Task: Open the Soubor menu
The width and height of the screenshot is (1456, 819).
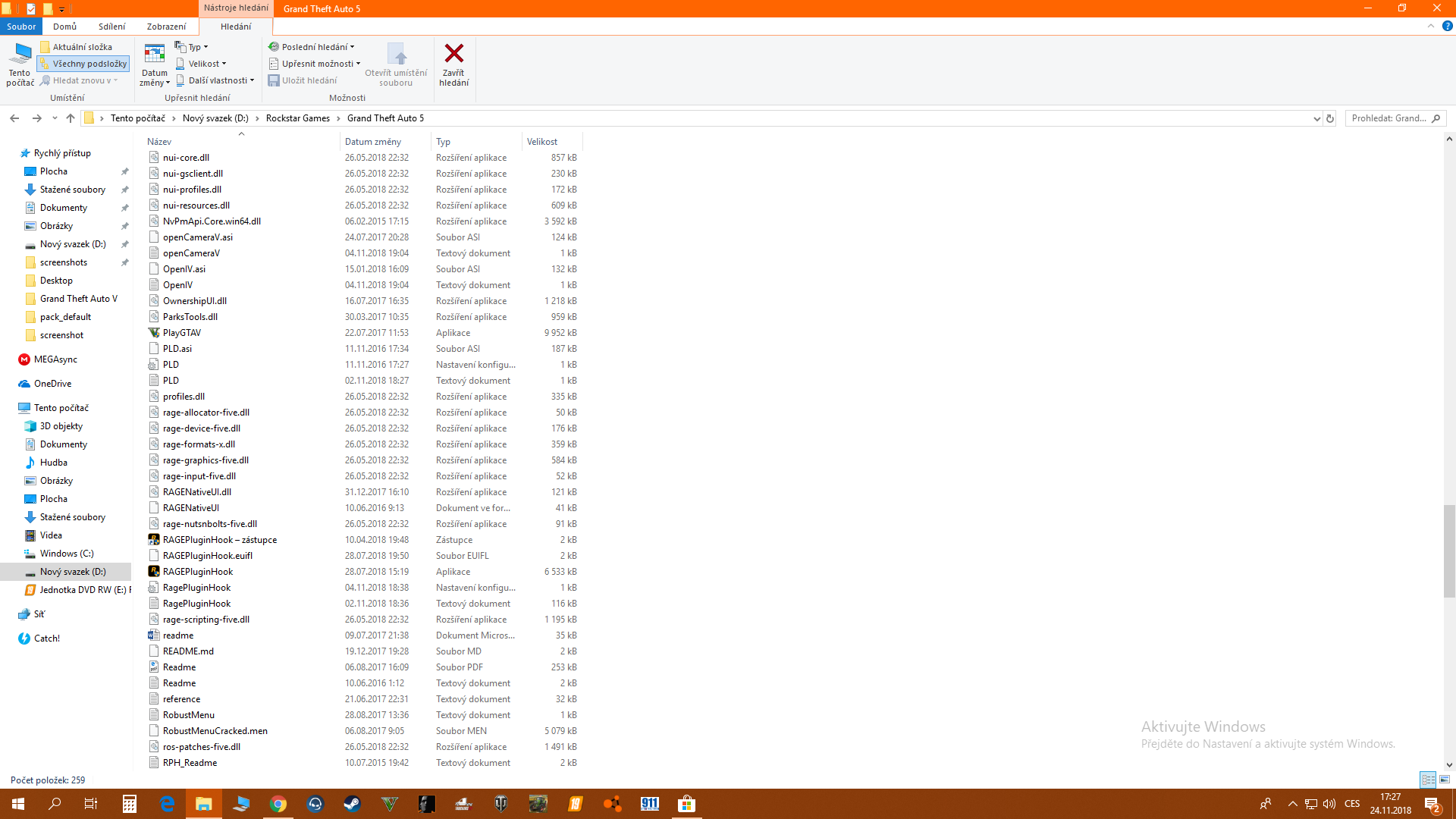Action: tap(21, 27)
